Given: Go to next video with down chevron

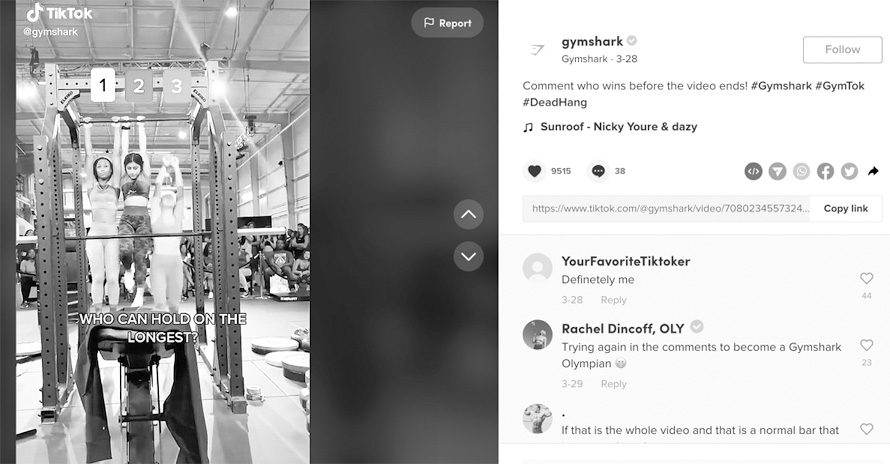Looking at the screenshot, I should click(468, 257).
